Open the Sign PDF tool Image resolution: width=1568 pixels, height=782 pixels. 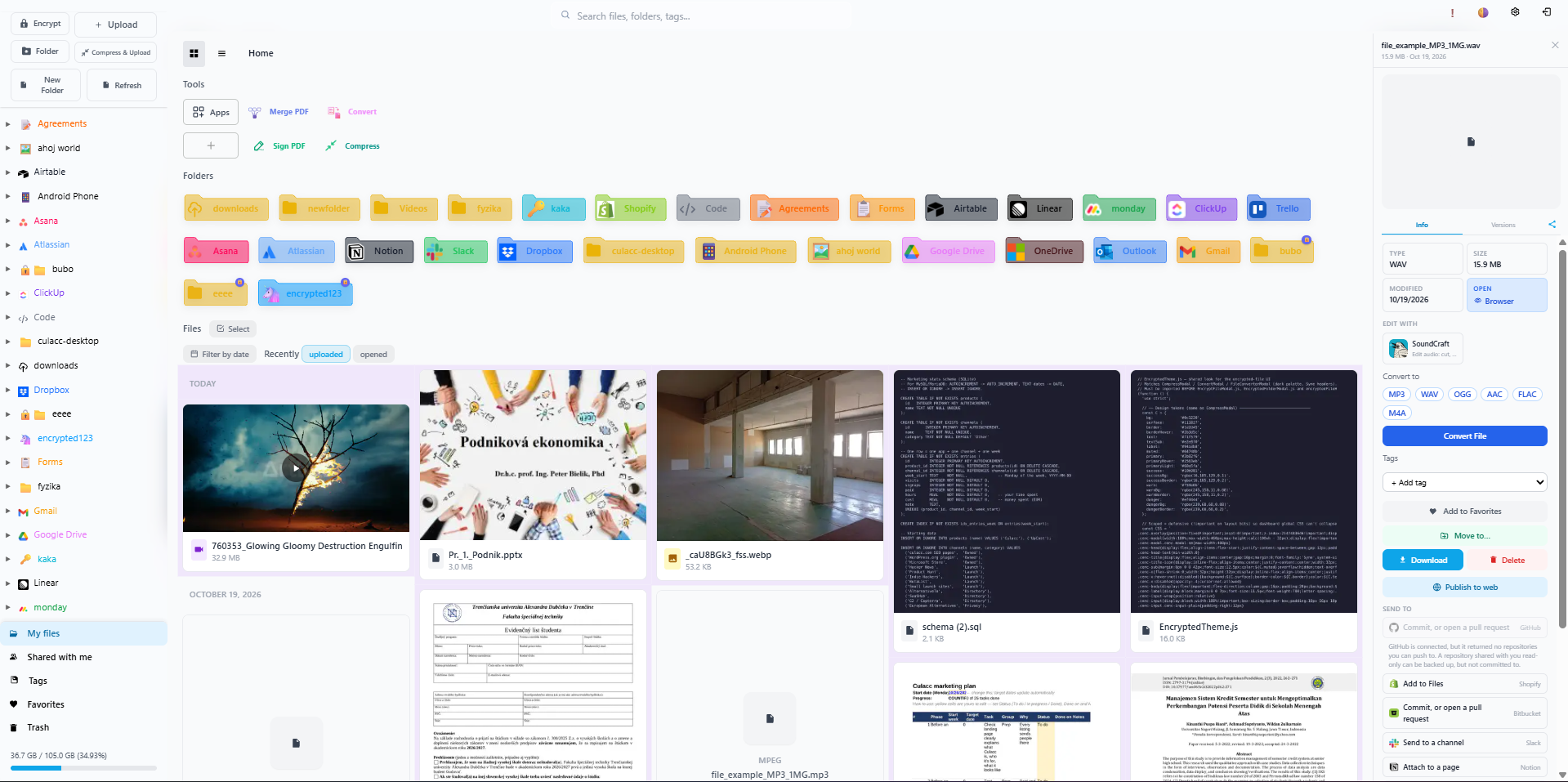click(x=279, y=146)
